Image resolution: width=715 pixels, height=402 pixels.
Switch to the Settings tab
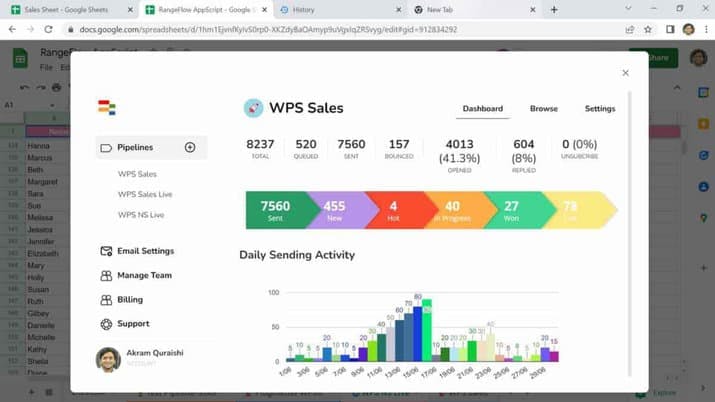point(600,108)
